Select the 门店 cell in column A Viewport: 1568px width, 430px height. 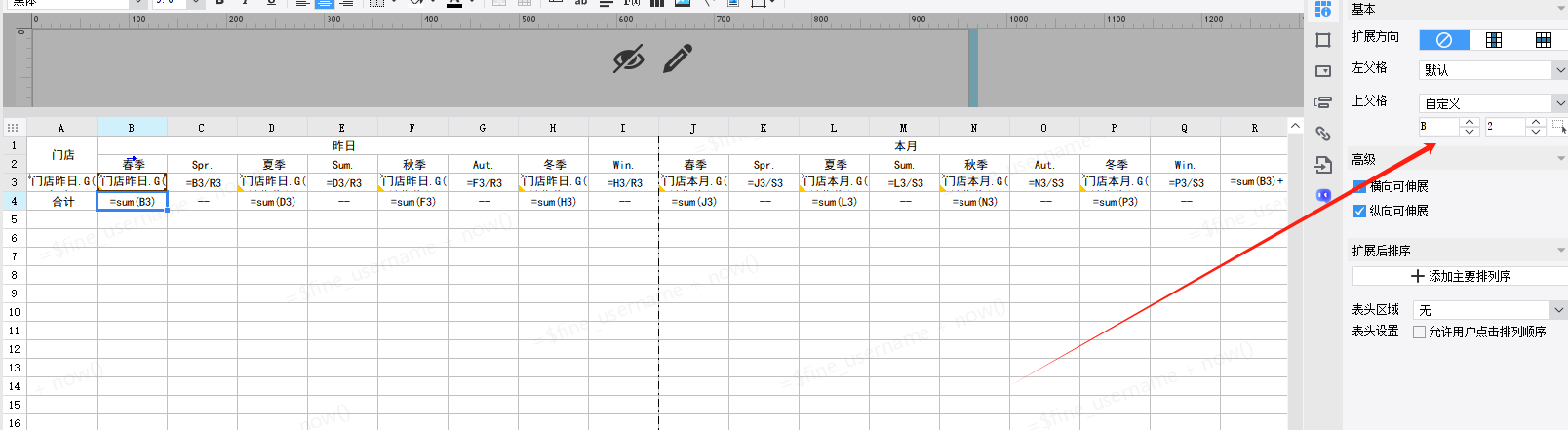61,155
